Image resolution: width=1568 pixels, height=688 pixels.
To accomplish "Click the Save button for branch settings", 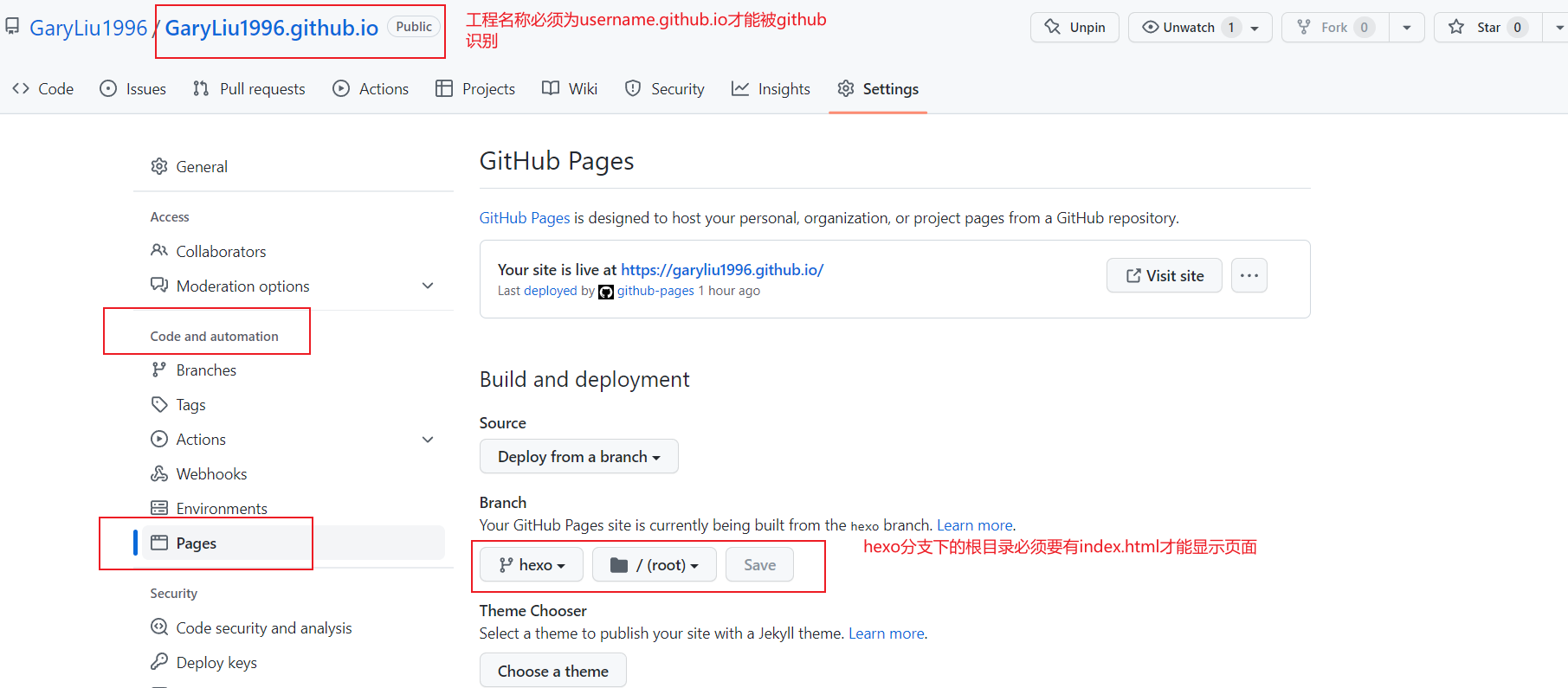I will 759,564.
